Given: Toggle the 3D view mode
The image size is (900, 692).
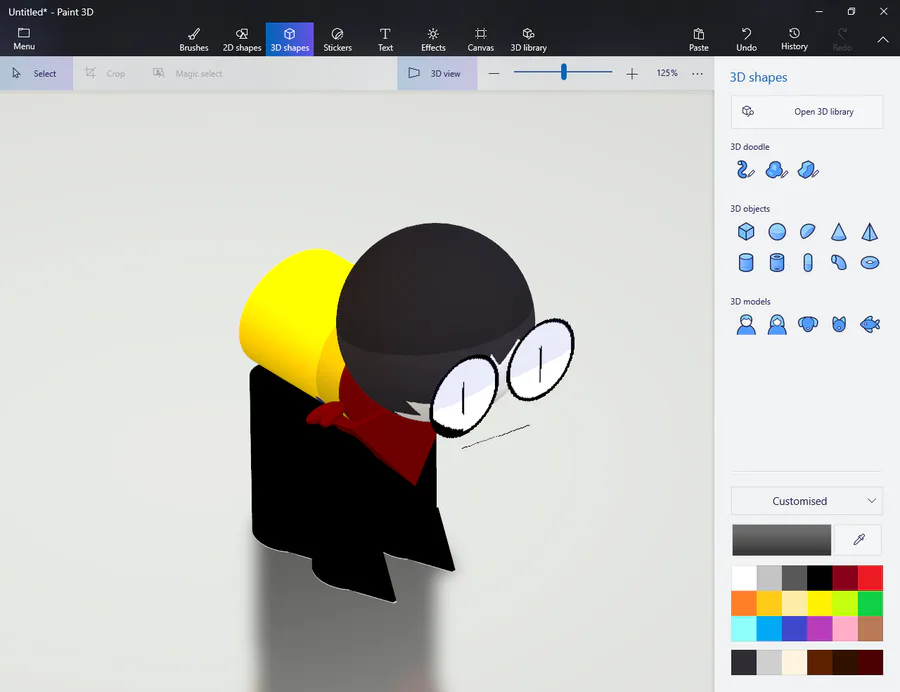Looking at the screenshot, I should pyautogui.click(x=437, y=73).
